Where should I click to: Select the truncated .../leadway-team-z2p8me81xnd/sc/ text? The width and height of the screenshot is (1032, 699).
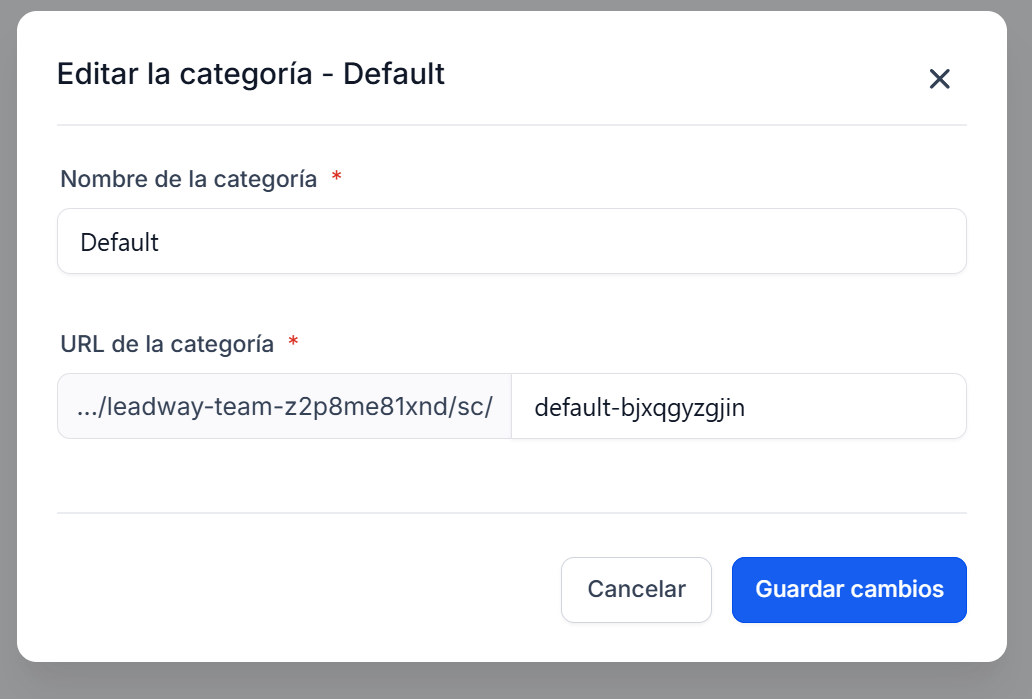(x=284, y=407)
